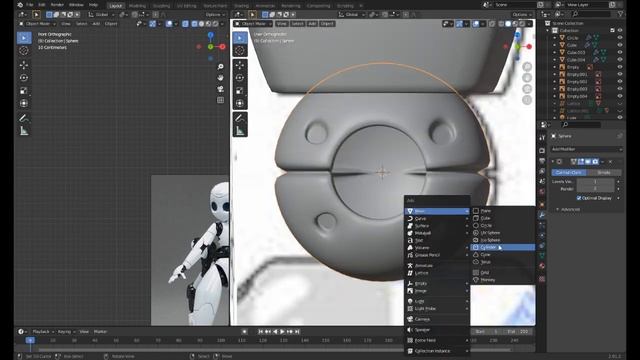Choose Monkey in the Mesh submenu
The width and height of the screenshot is (640, 360).
tap(502, 280)
